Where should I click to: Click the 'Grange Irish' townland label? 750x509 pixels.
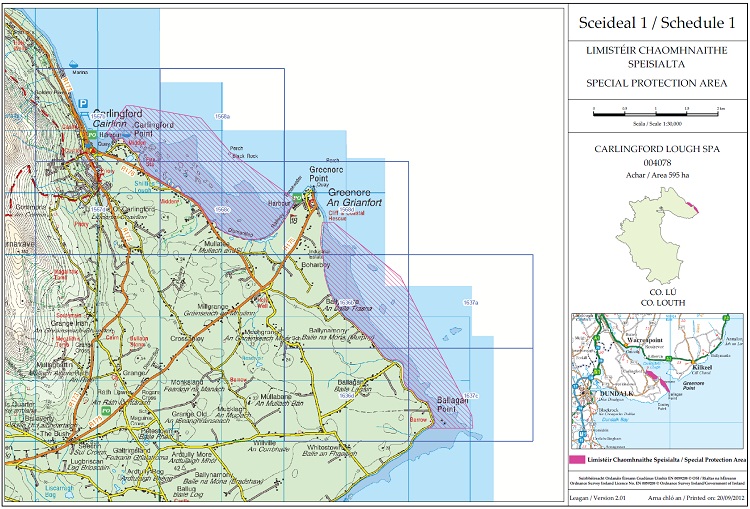[71, 323]
